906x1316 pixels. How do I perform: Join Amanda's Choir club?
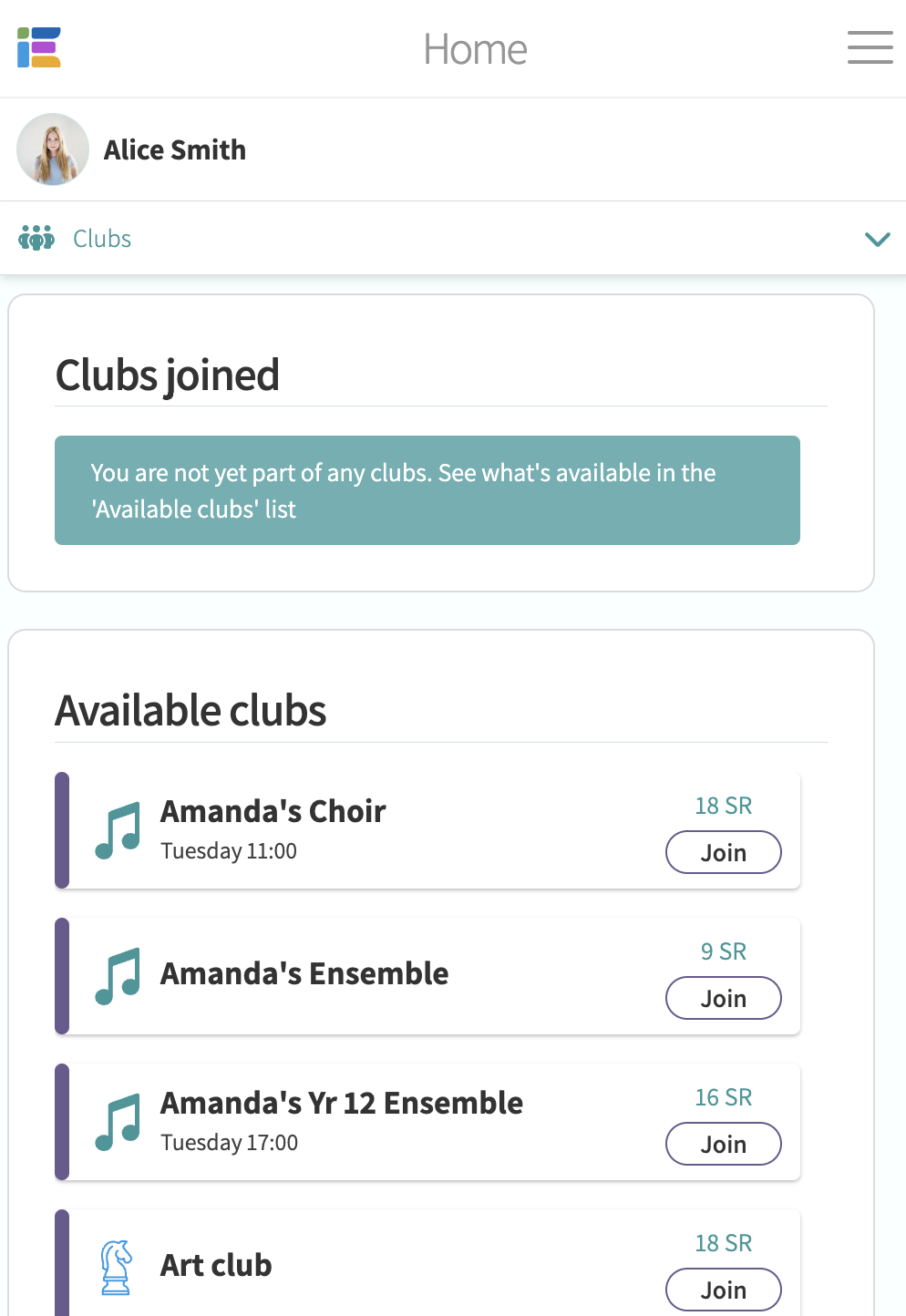click(723, 852)
